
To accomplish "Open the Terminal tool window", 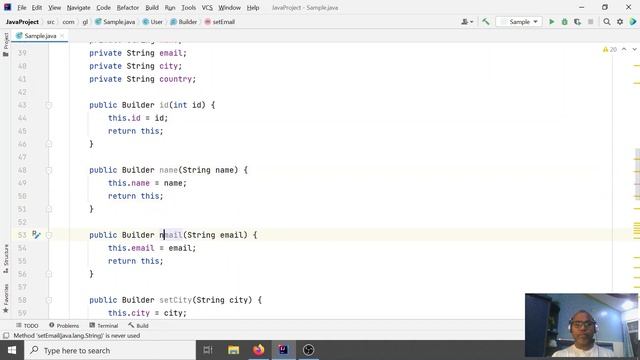I will coord(104,325).
